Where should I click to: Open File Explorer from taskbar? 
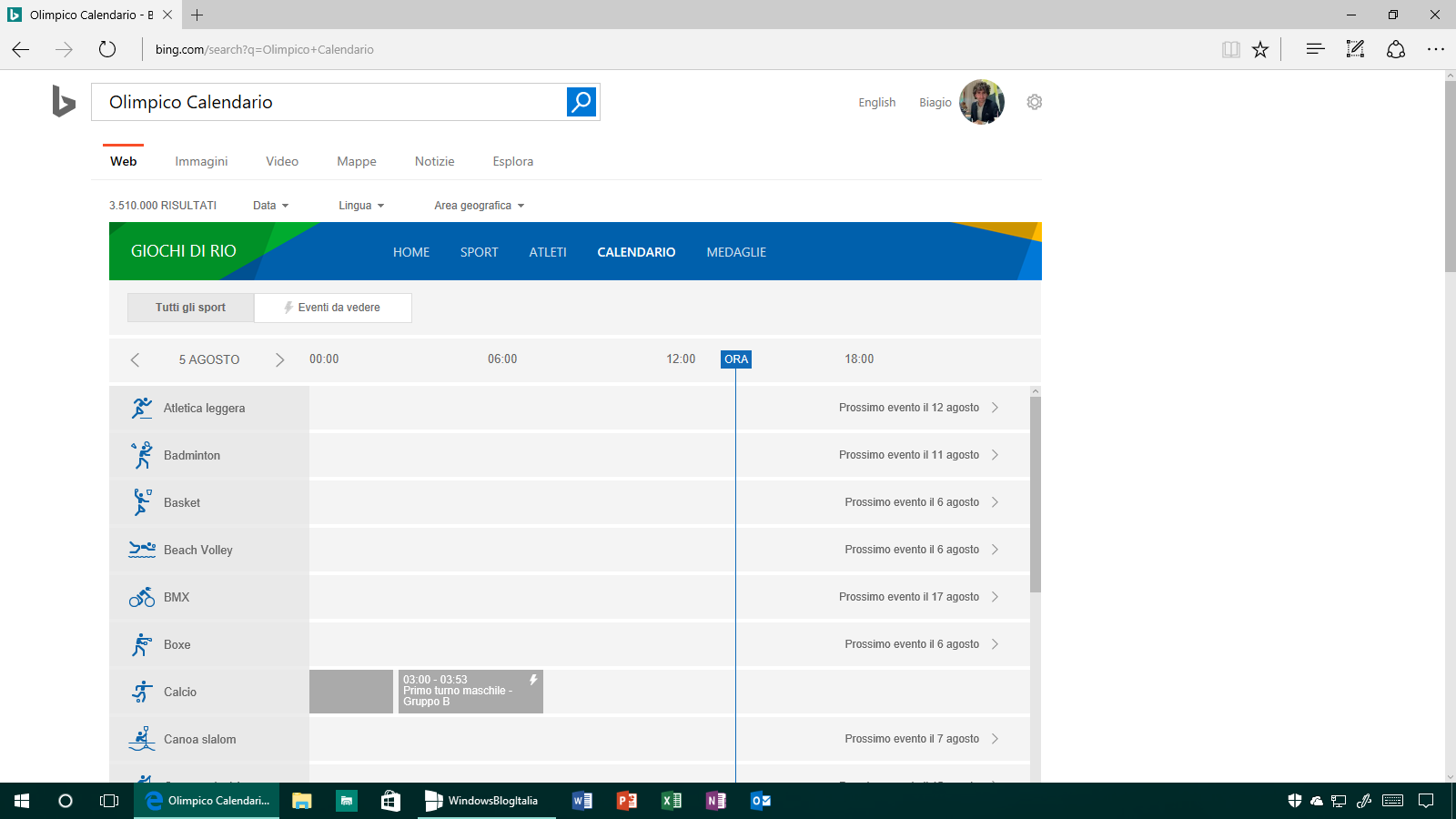tap(302, 801)
